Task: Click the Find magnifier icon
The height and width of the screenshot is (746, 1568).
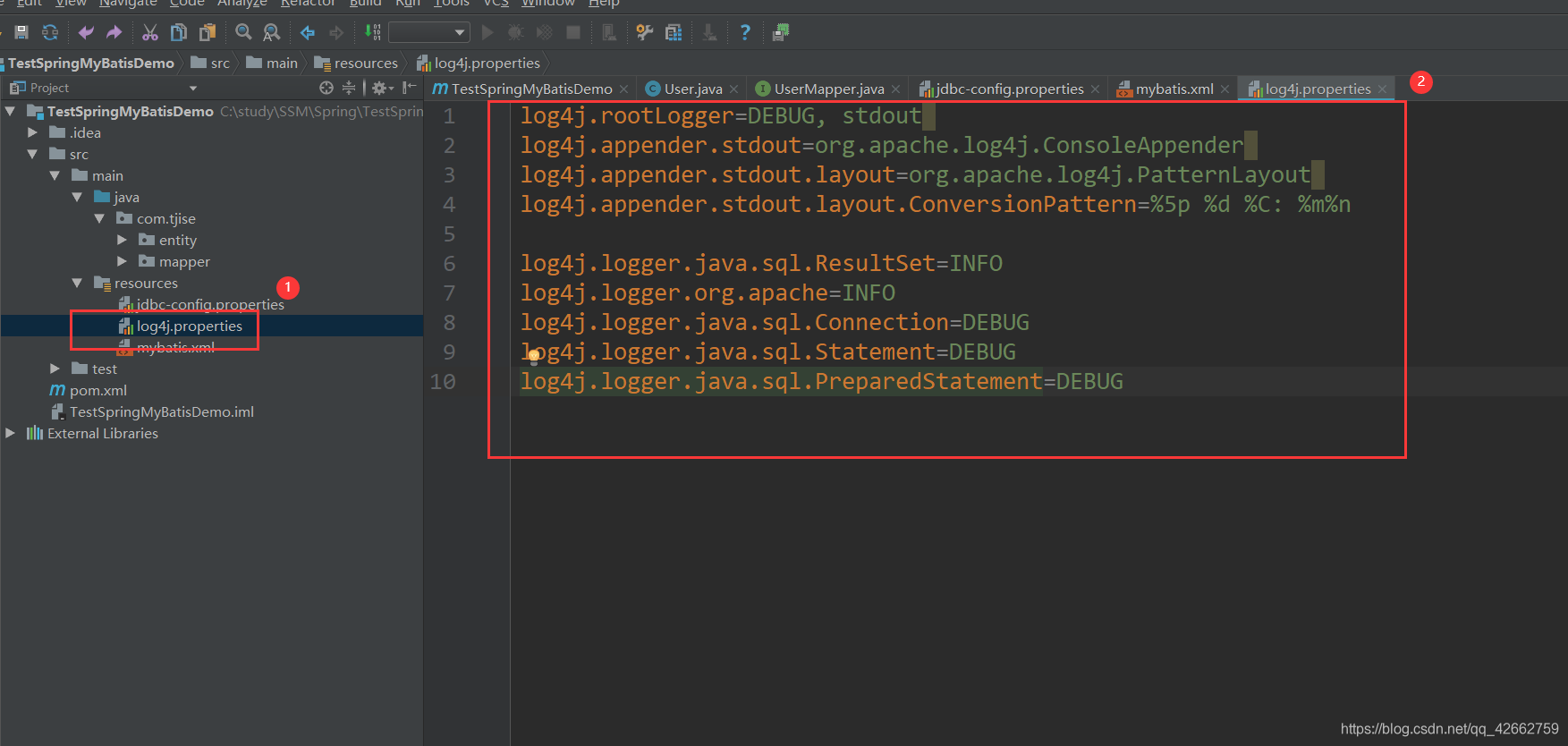Action: click(243, 33)
